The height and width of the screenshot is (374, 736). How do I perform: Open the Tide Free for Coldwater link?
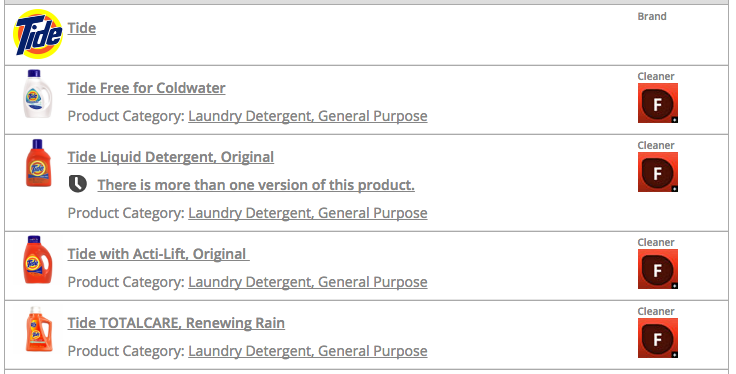[x=146, y=88]
